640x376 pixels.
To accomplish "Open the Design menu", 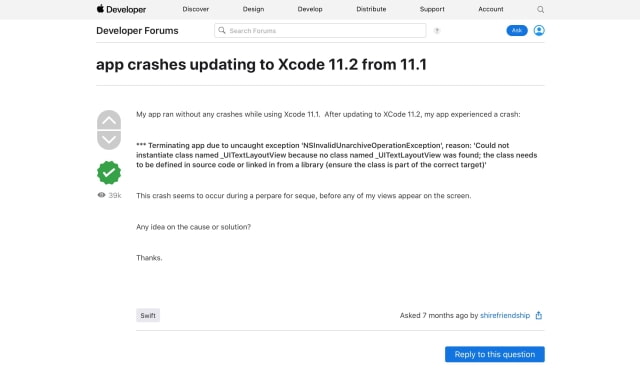I will coord(253,9).
